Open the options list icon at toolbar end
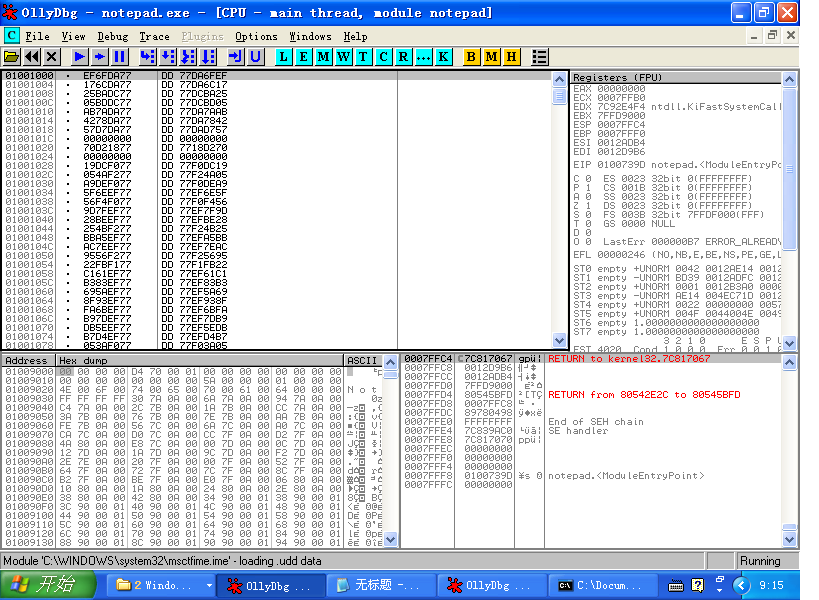 point(540,56)
